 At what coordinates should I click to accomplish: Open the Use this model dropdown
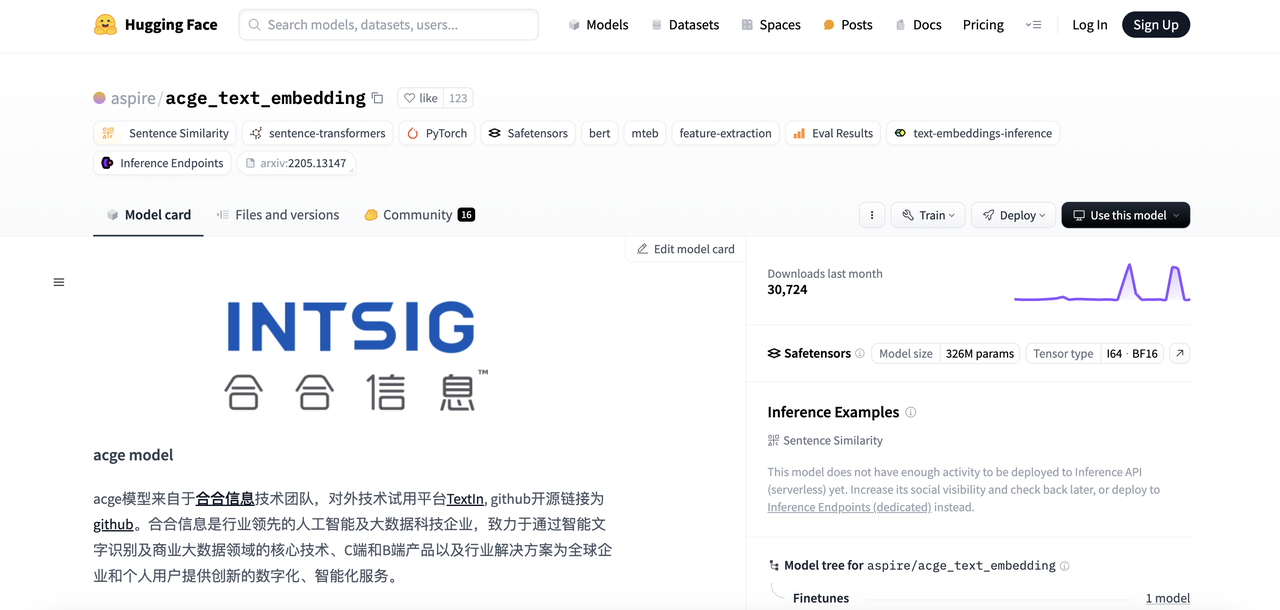[1126, 215]
